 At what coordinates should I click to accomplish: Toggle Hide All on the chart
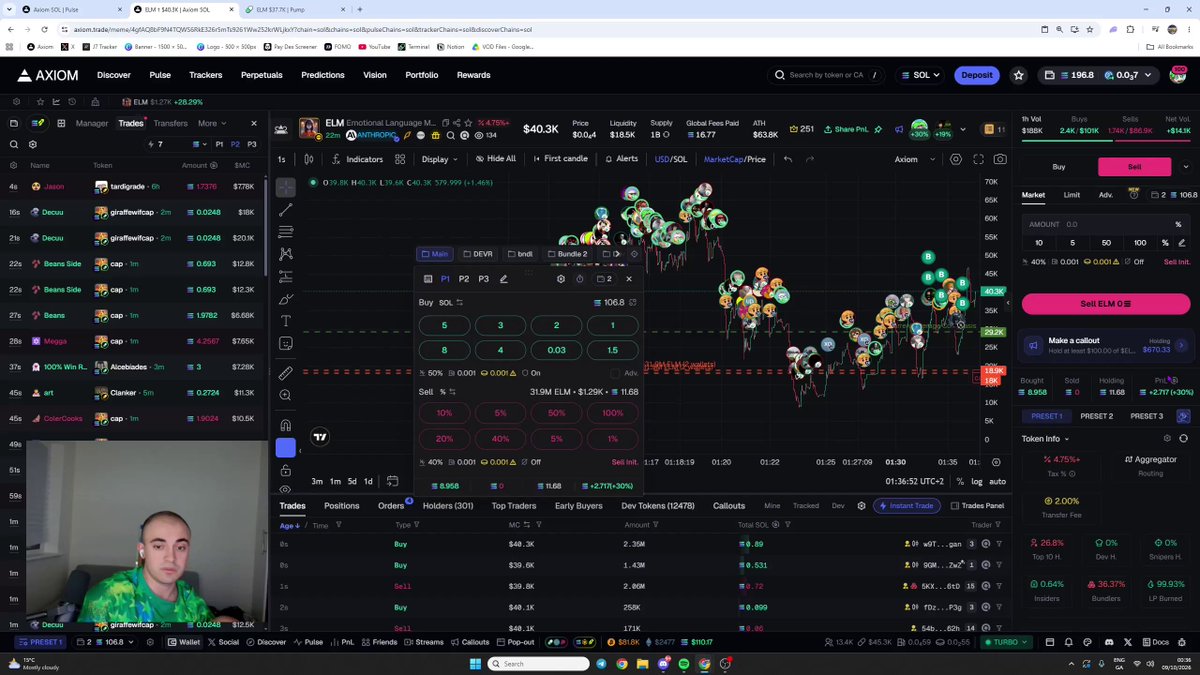(496, 159)
